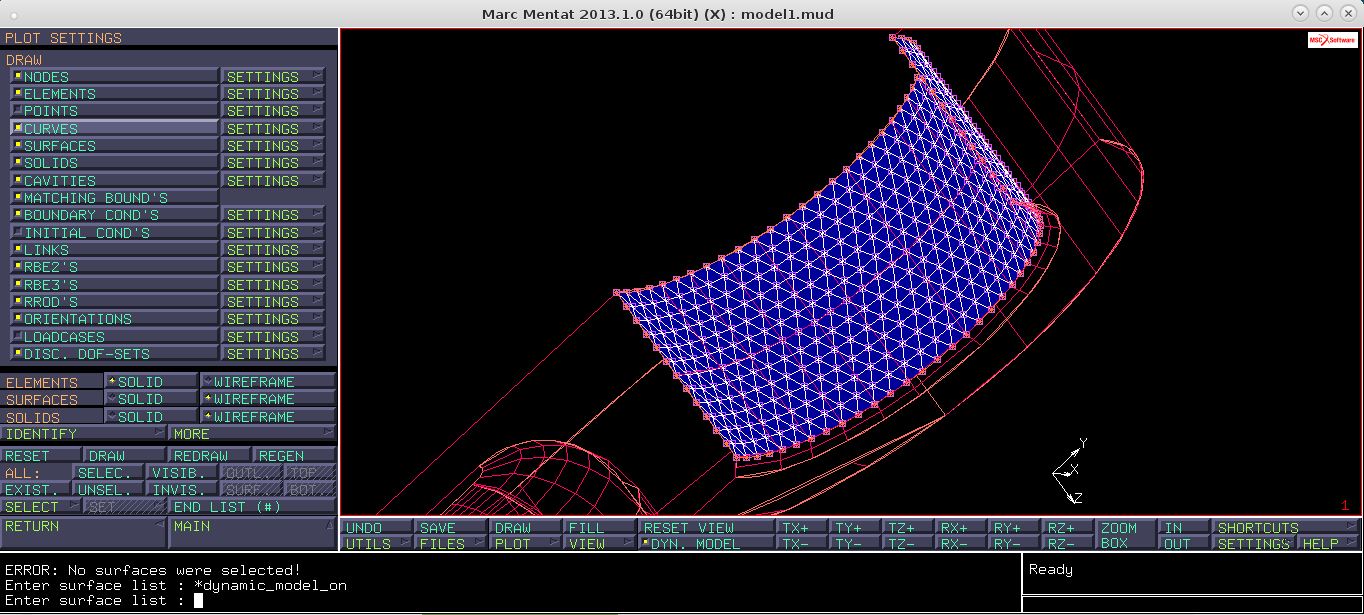The height and width of the screenshot is (615, 1364).
Task: Set SURFACES display to SOLID
Action: point(151,399)
